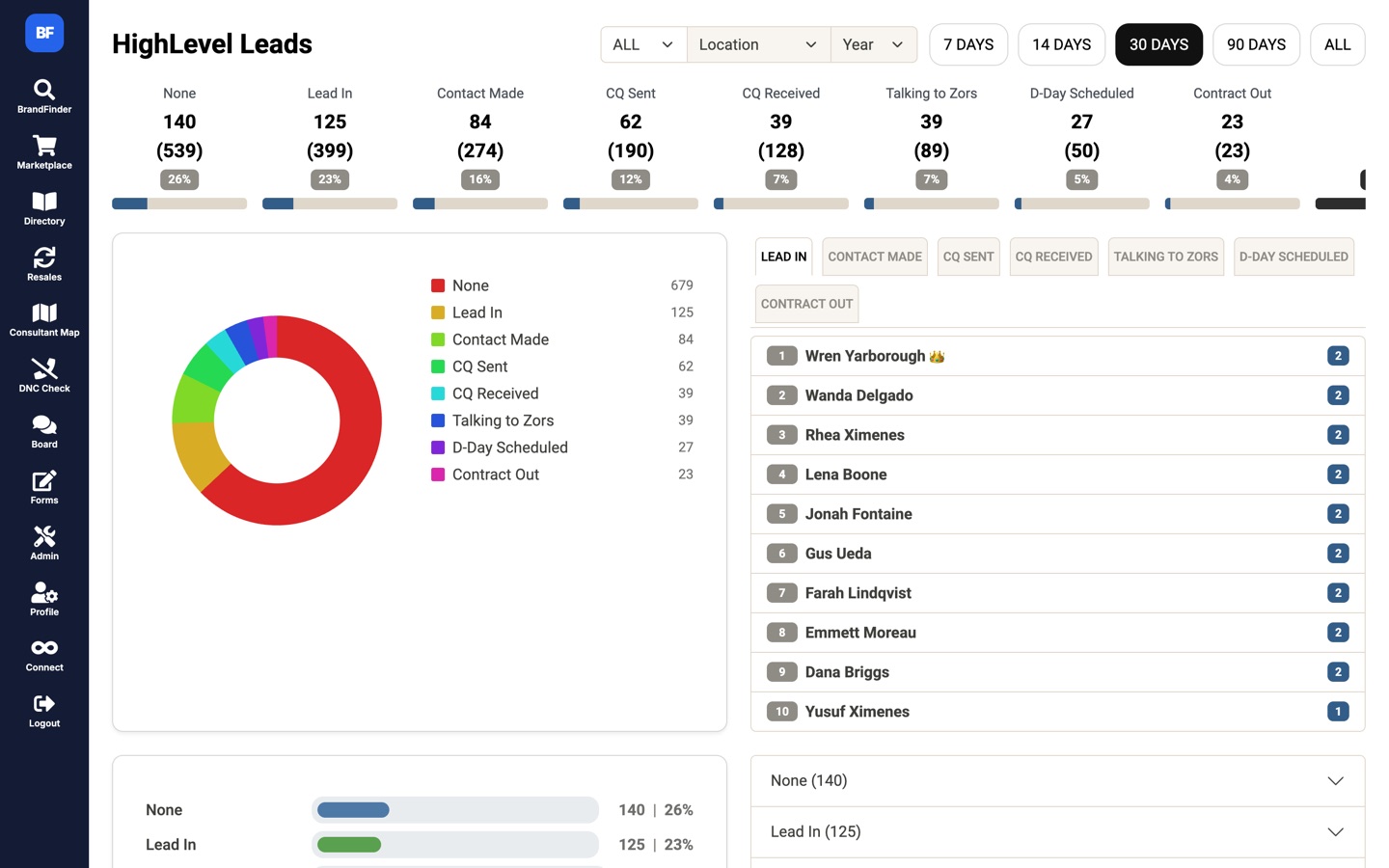Image resolution: width=1389 pixels, height=868 pixels.
Task: Open the ALL filter dropdown
Action: coord(643,44)
